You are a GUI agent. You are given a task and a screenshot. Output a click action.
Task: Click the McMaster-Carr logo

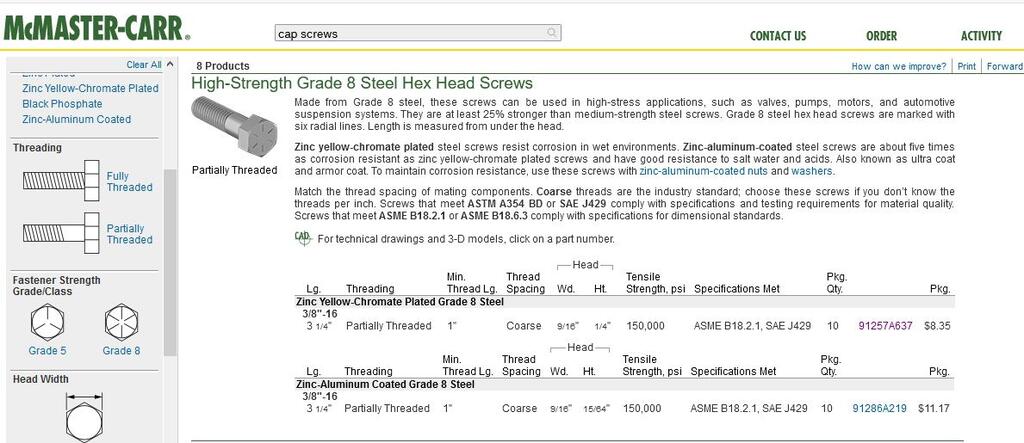click(97, 29)
